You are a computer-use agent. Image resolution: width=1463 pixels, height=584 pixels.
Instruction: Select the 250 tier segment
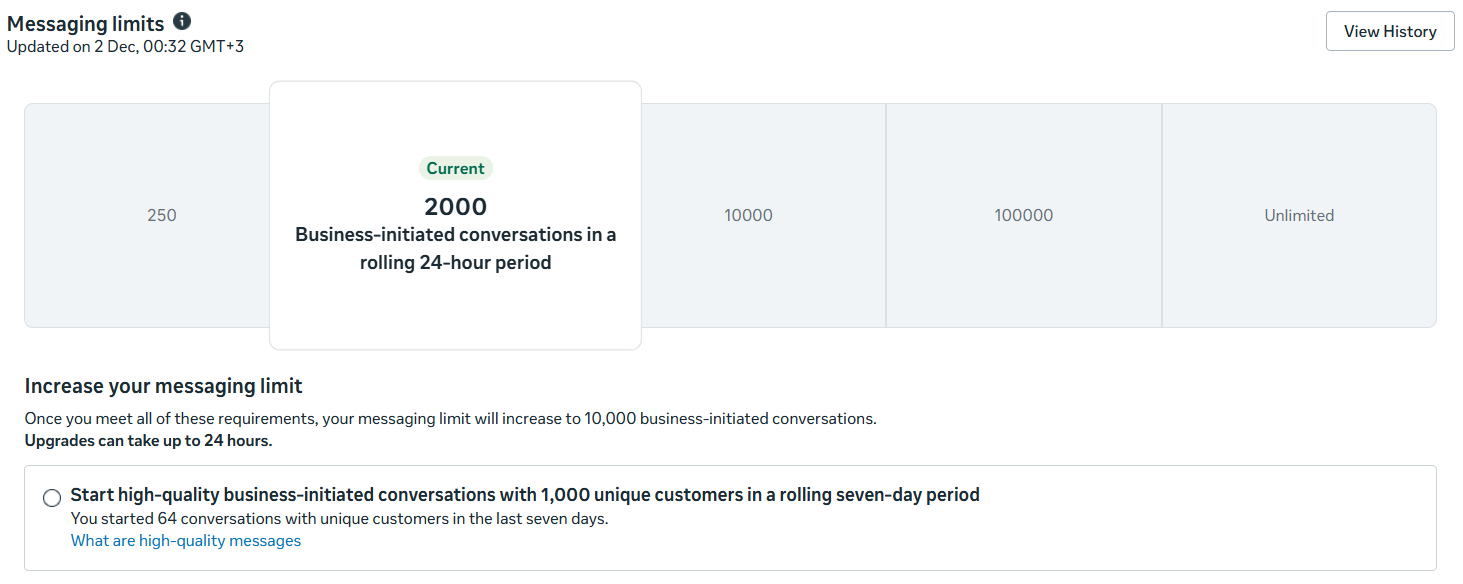tap(161, 215)
